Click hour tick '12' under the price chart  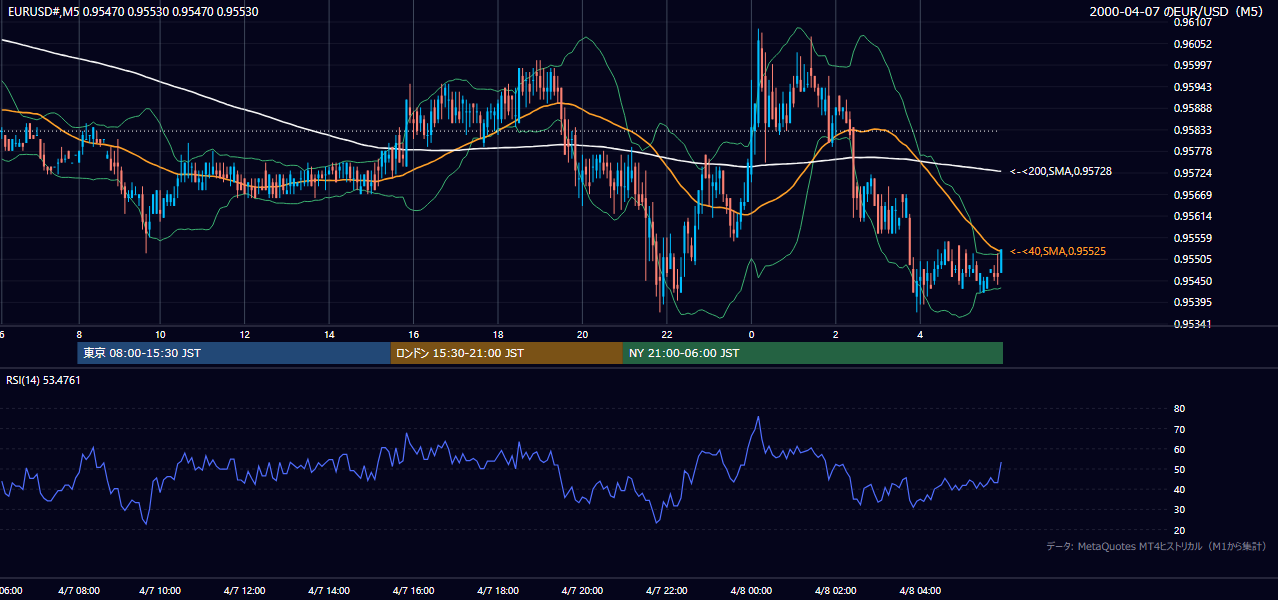pos(245,334)
